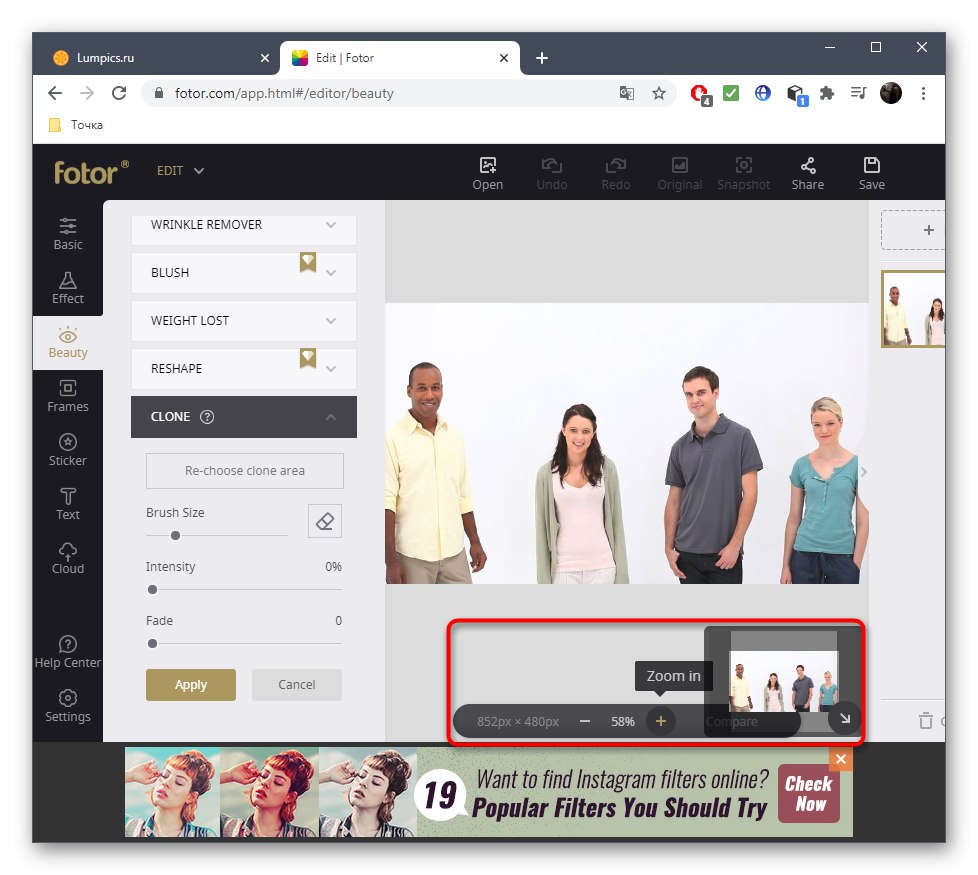
Task: Select the Edit | Fotor browser tab
Action: point(399,58)
